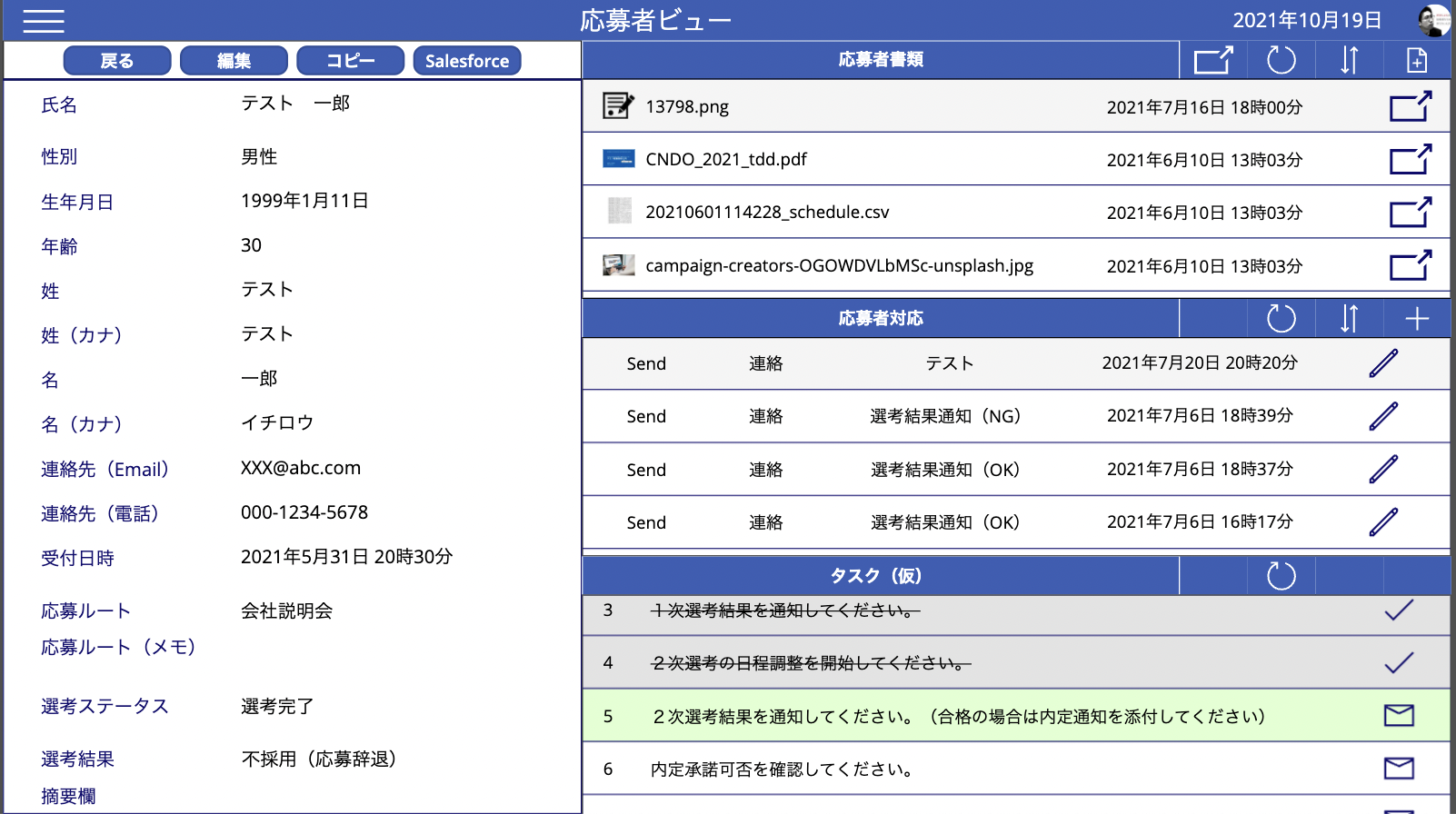Add a new 応募者対応 entry
Image resolution: width=1456 pixels, height=814 pixels.
[1417, 318]
